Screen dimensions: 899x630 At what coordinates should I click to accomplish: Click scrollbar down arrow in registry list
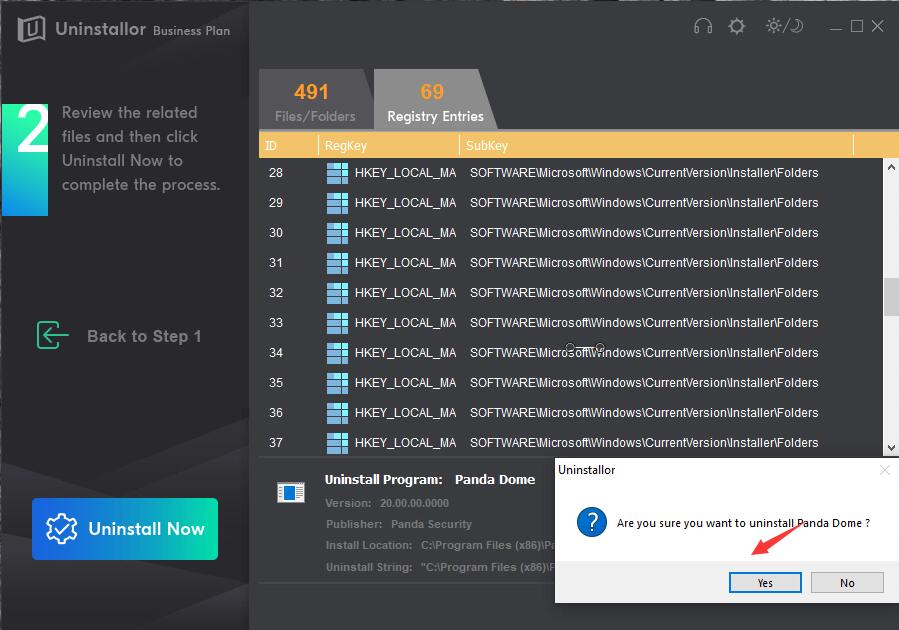(891, 448)
